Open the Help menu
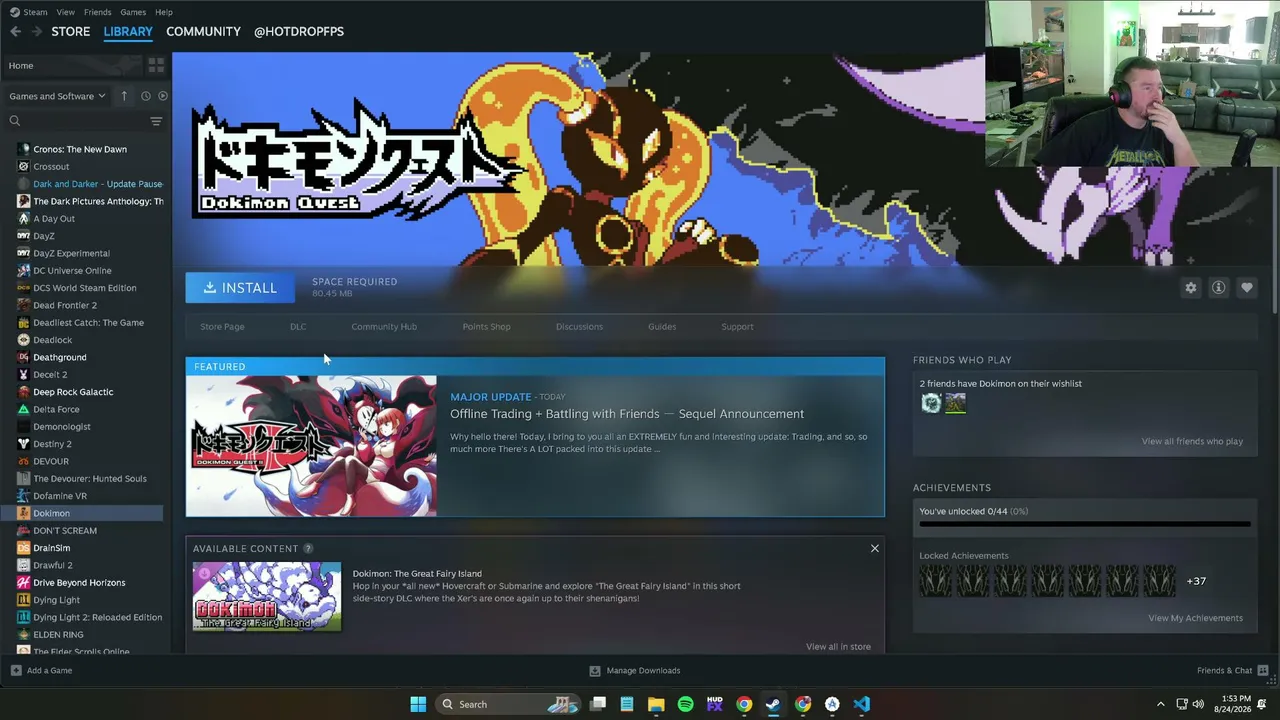The image size is (1280, 720). click(164, 12)
